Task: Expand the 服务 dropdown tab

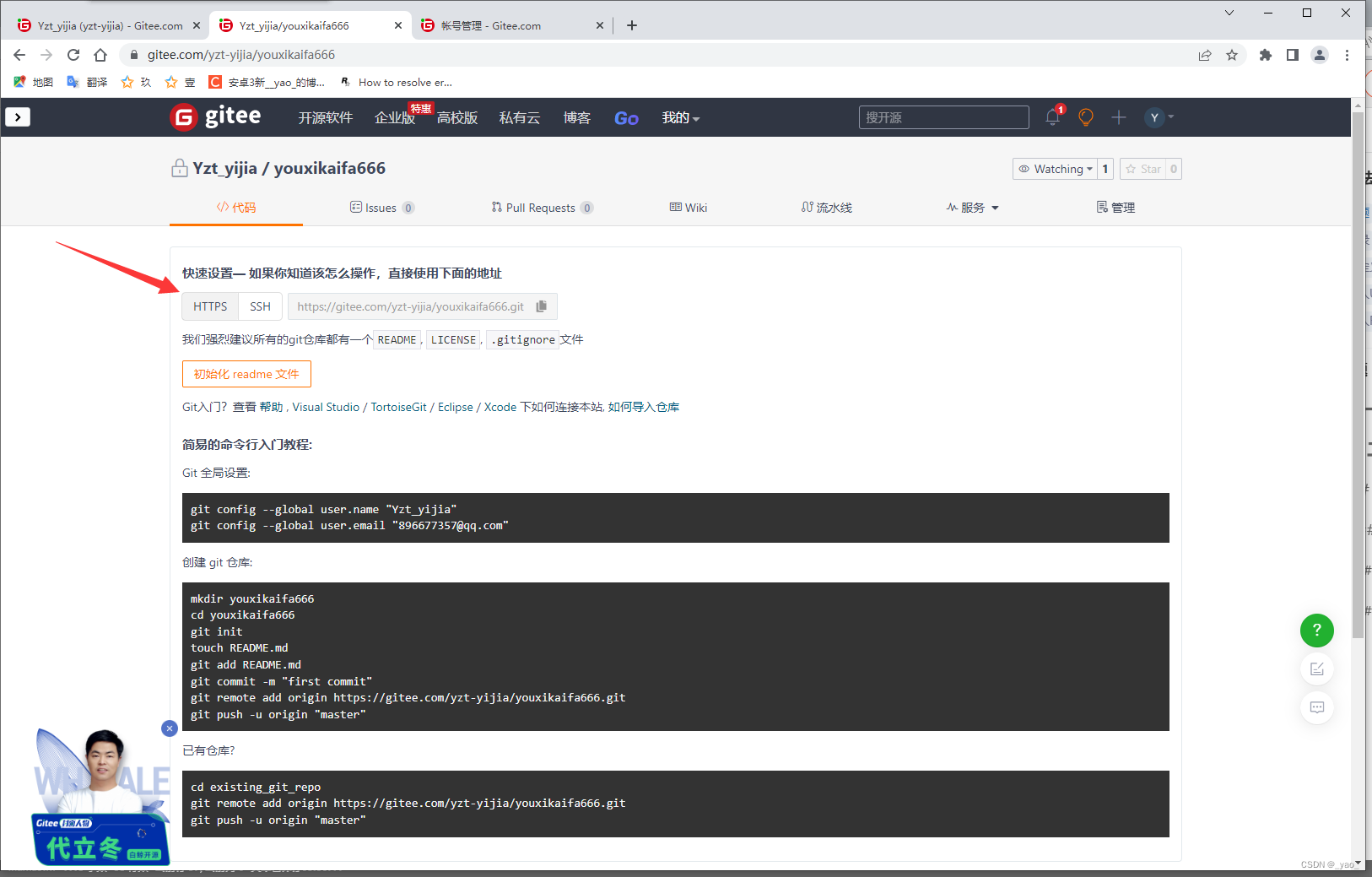Action: [x=972, y=208]
